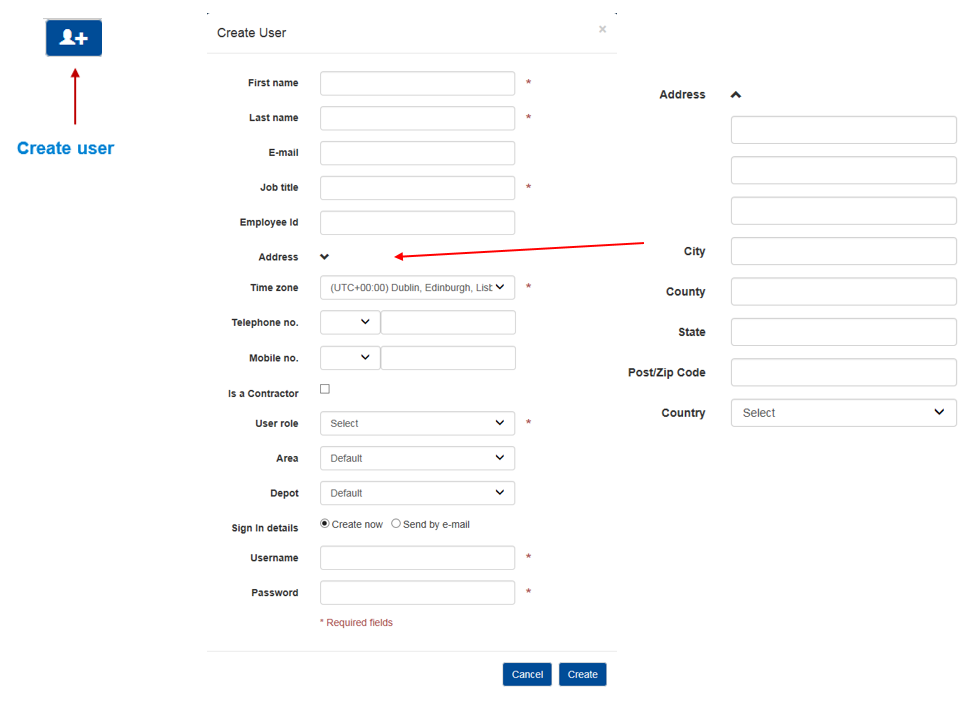Click into the Username field
This screenshot has width=971, height=707.
(417, 558)
